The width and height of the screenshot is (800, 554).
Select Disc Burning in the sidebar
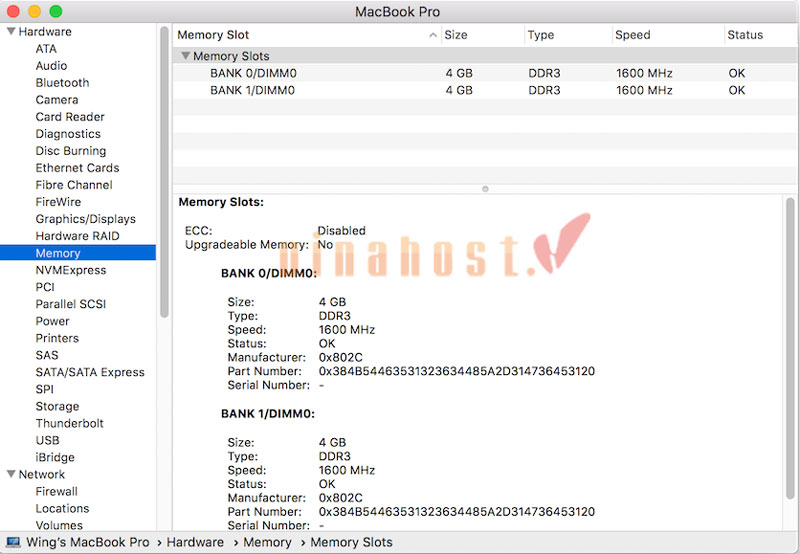71,151
